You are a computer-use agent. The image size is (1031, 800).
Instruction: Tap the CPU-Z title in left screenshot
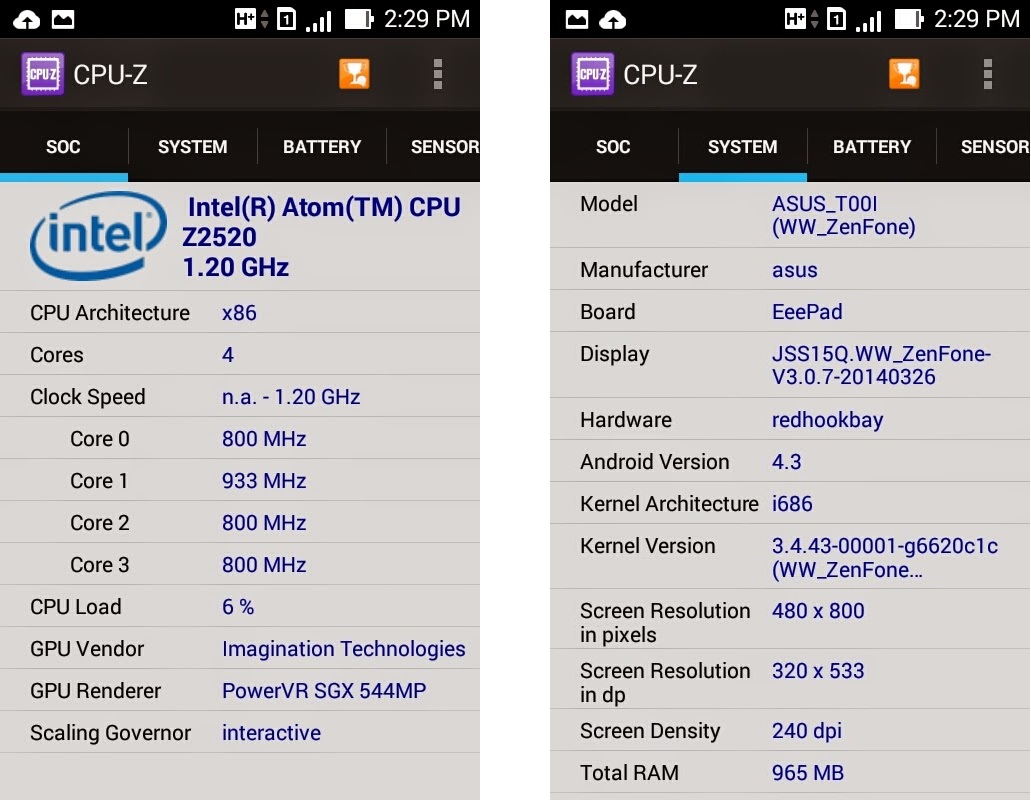click(x=110, y=75)
